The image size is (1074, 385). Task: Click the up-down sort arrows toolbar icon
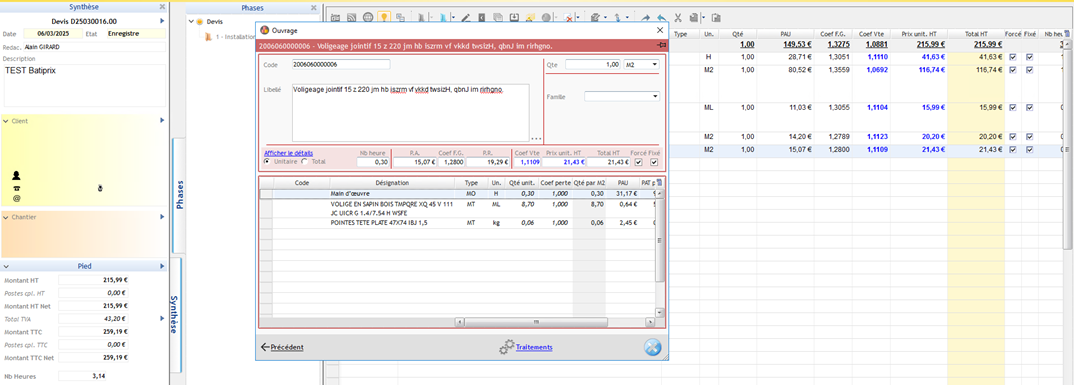click(617, 17)
